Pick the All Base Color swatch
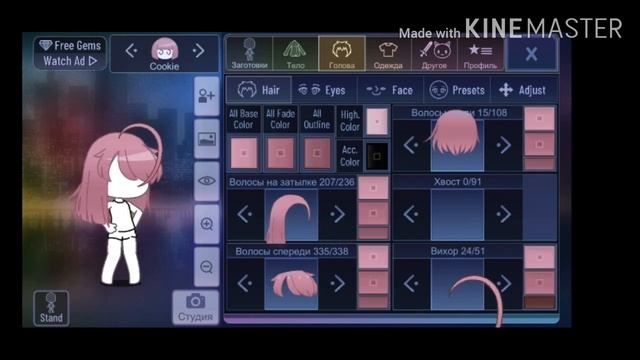Screen dimensions: 640x360 pyautogui.click(x=244, y=153)
